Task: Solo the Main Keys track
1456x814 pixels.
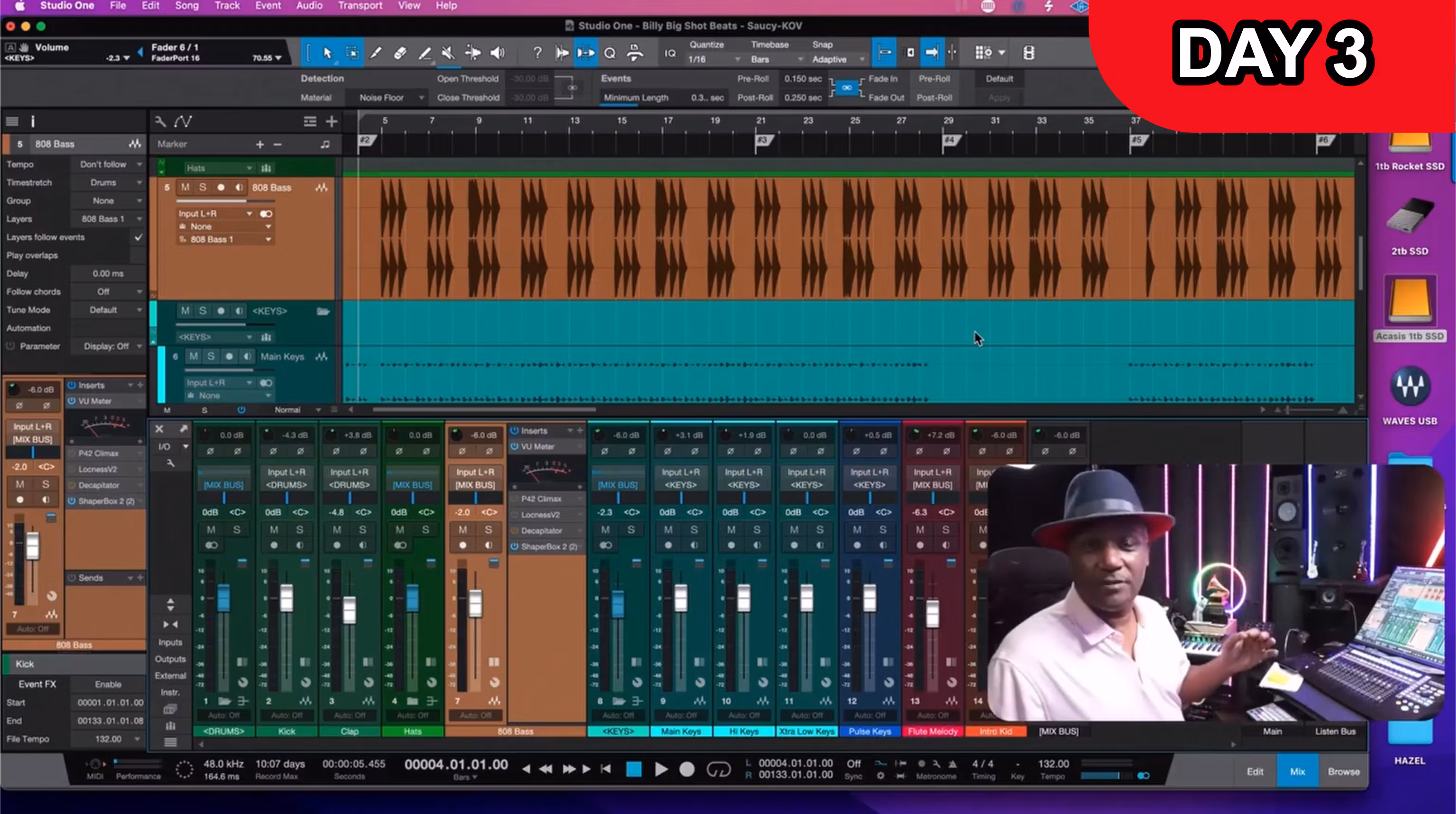Action: point(211,356)
